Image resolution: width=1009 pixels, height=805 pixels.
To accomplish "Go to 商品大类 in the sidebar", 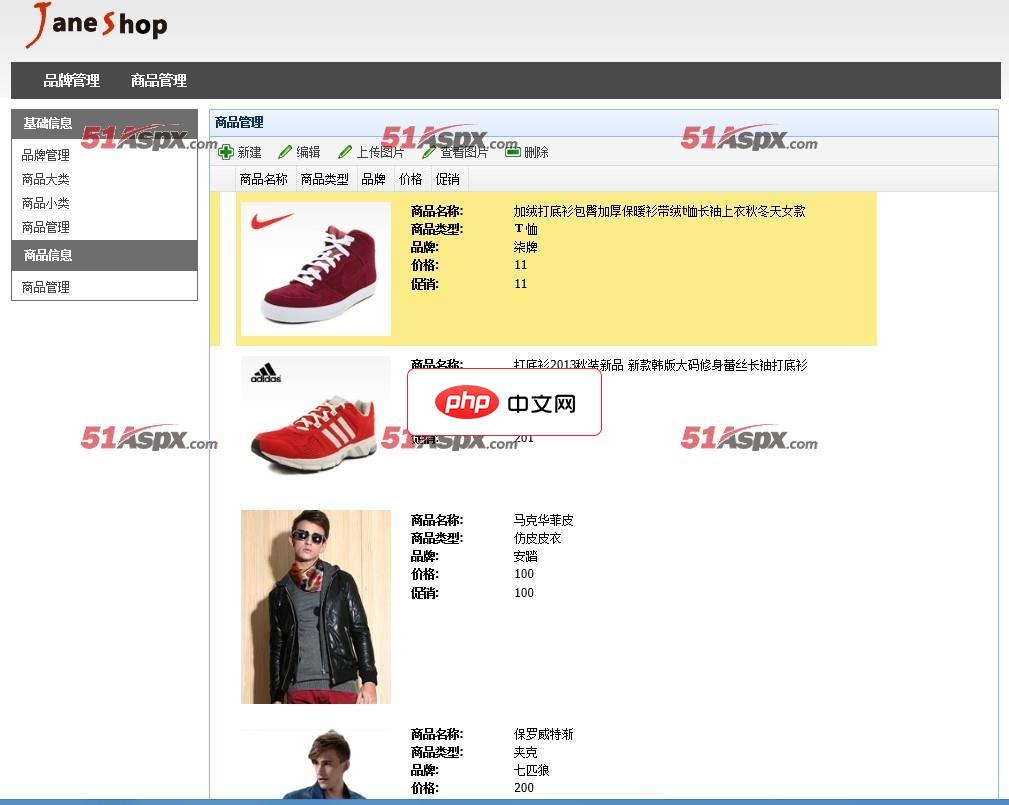I will (46, 179).
